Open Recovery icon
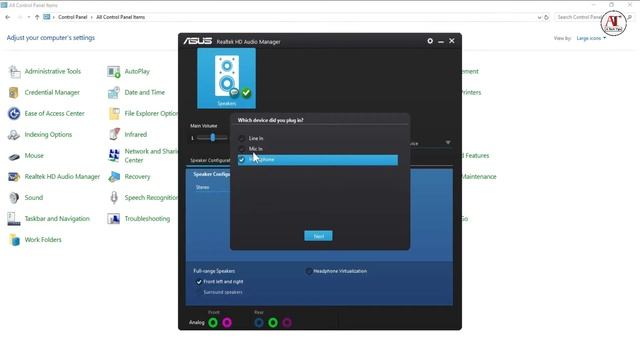The height and width of the screenshot is (360, 640). tap(114, 177)
